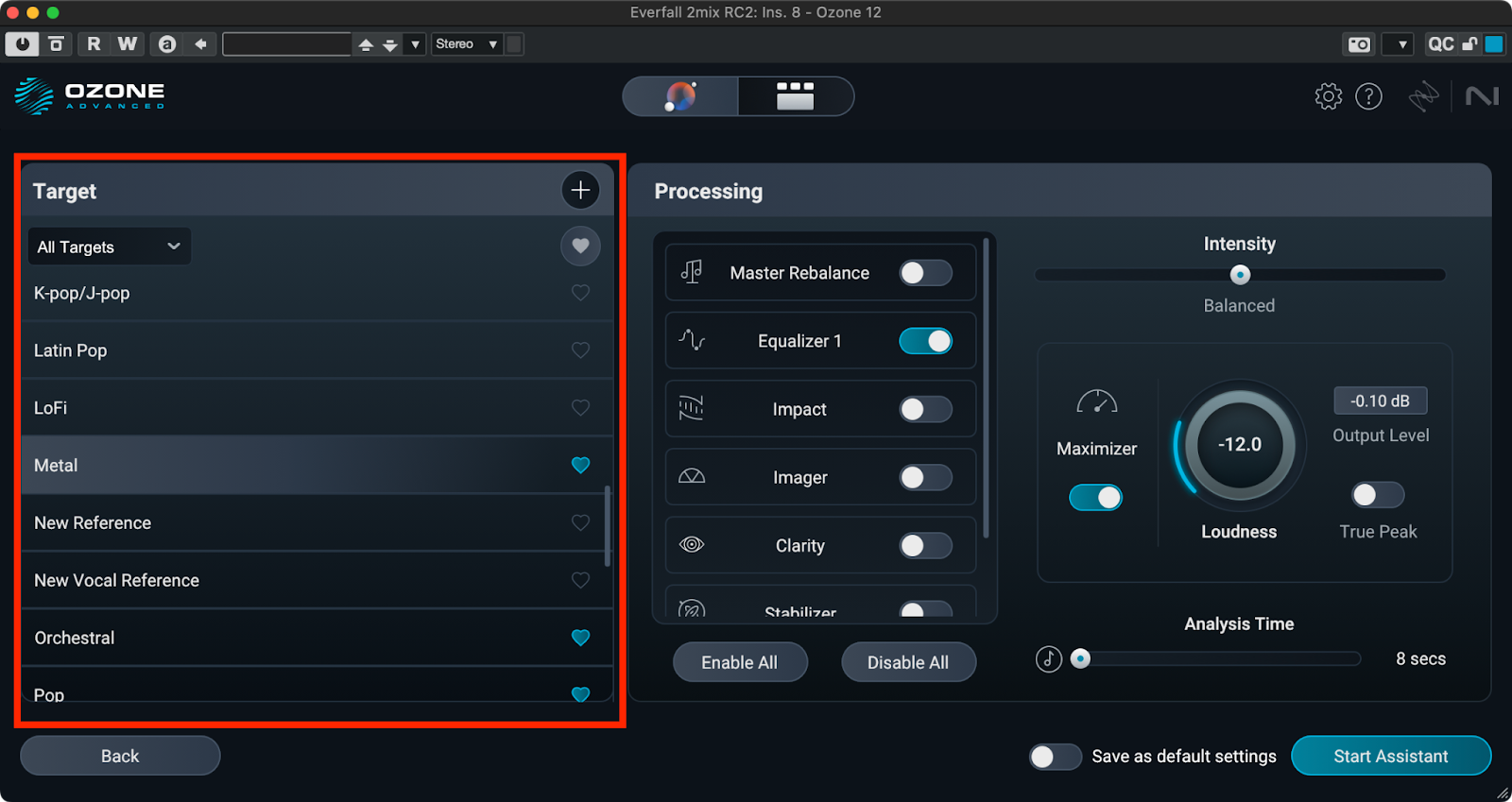Click the plus icon to add target

tap(580, 190)
